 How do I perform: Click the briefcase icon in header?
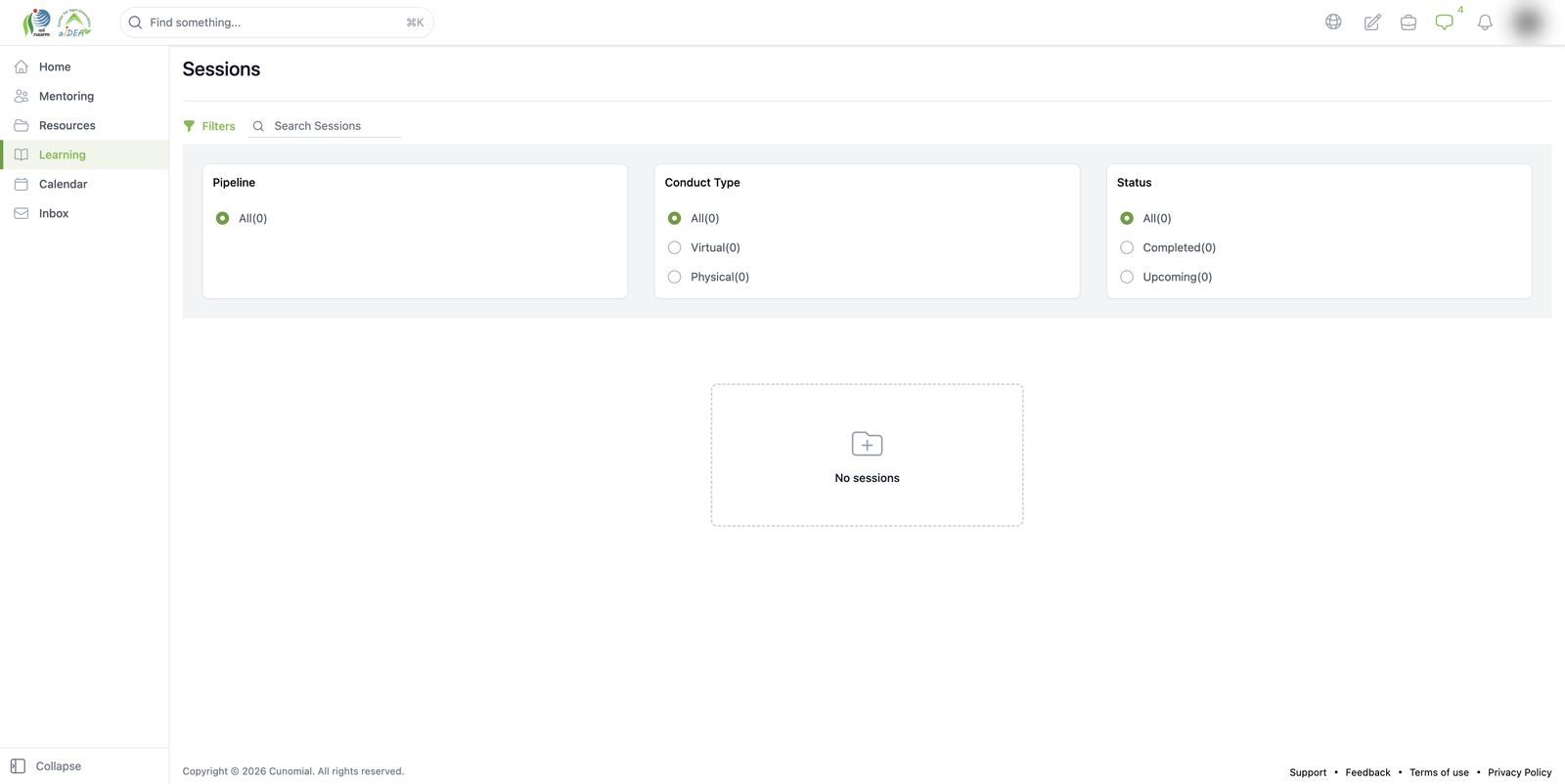(1408, 22)
